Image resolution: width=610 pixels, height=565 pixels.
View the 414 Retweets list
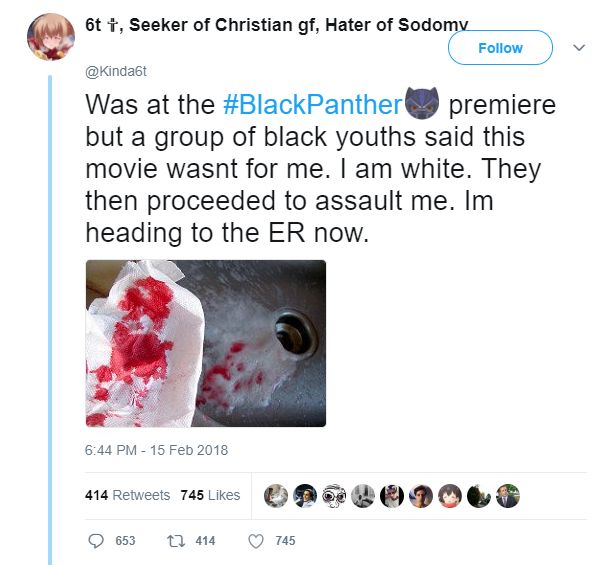(127, 495)
